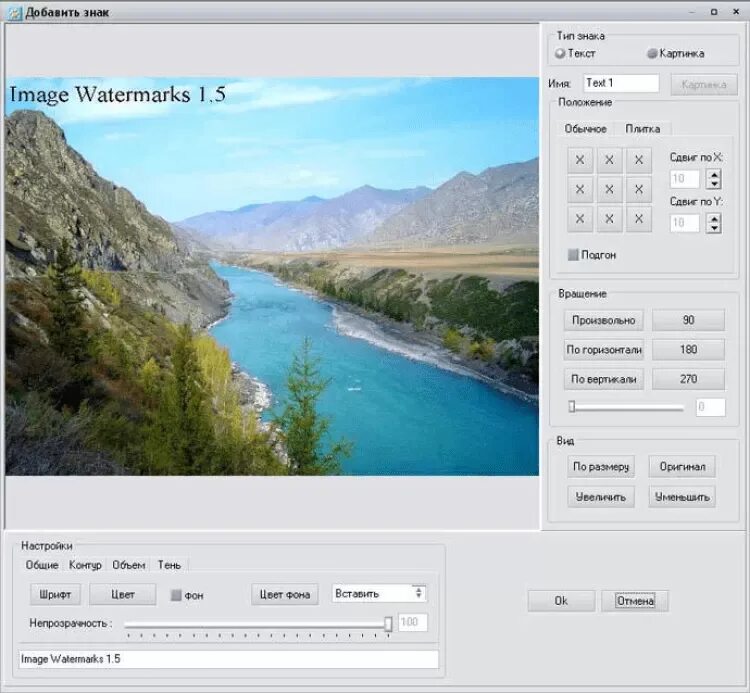
Task: Select the top-center position button
Action: 609,160
